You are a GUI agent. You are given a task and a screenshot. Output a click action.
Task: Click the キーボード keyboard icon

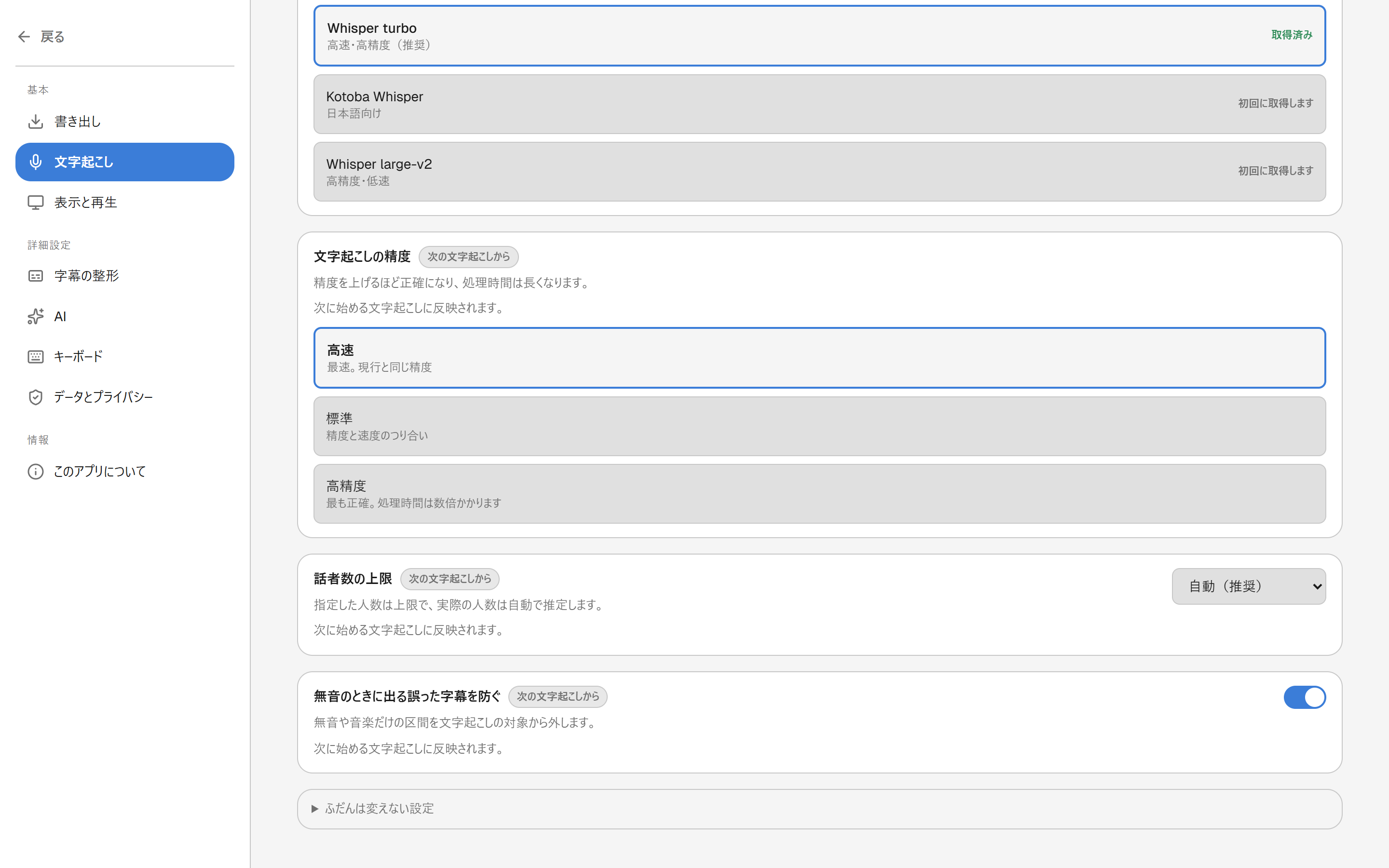pos(36,356)
